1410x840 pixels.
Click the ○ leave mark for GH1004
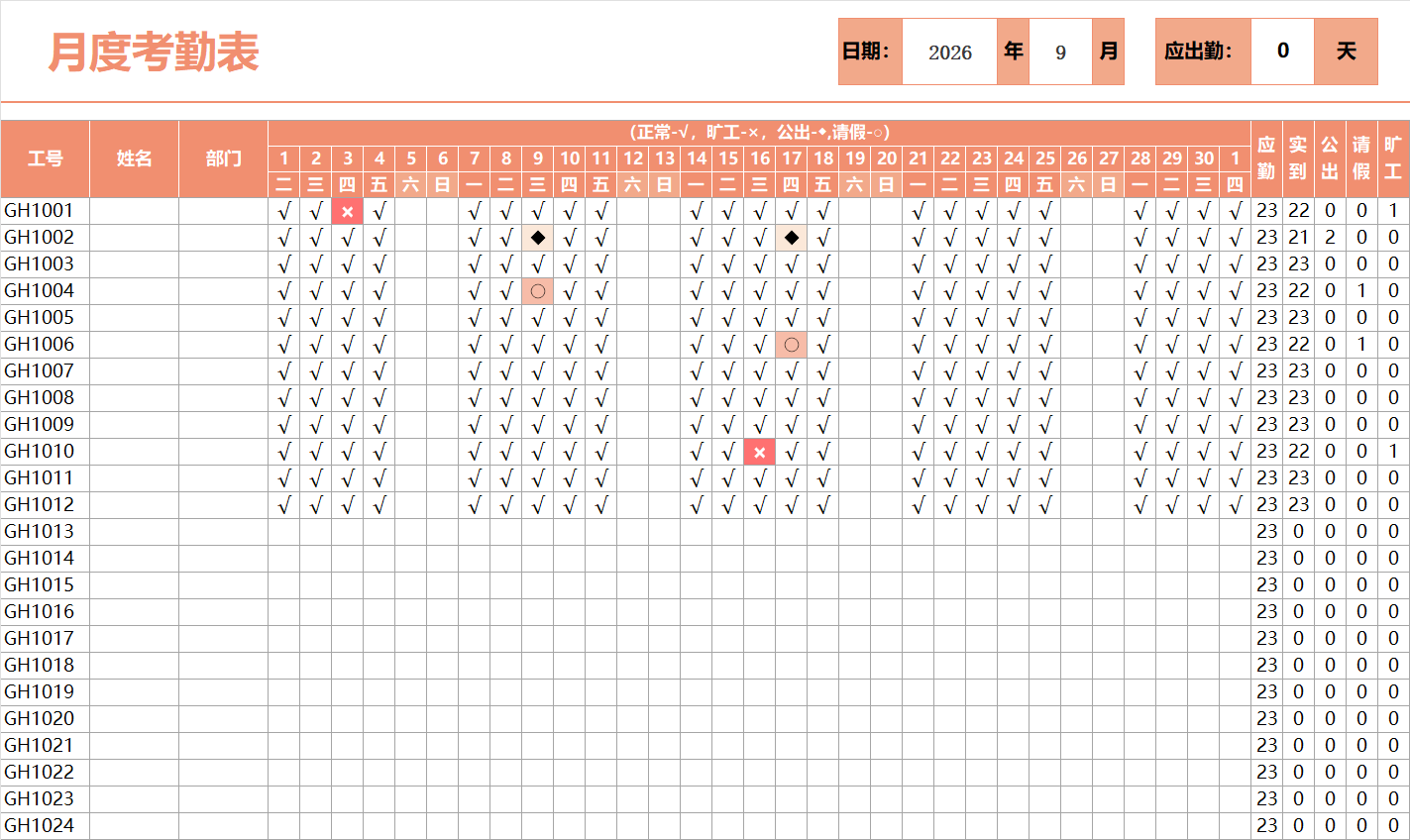tap(537, 291)
